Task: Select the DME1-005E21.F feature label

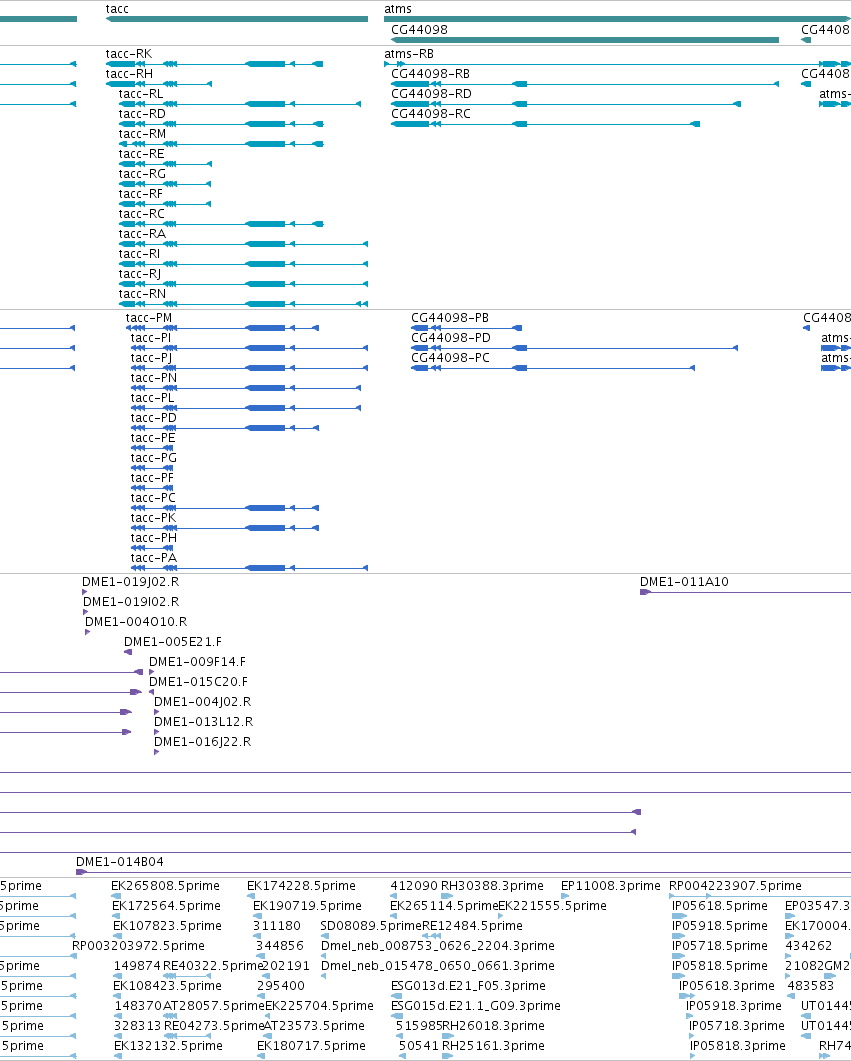Action: 172,641
